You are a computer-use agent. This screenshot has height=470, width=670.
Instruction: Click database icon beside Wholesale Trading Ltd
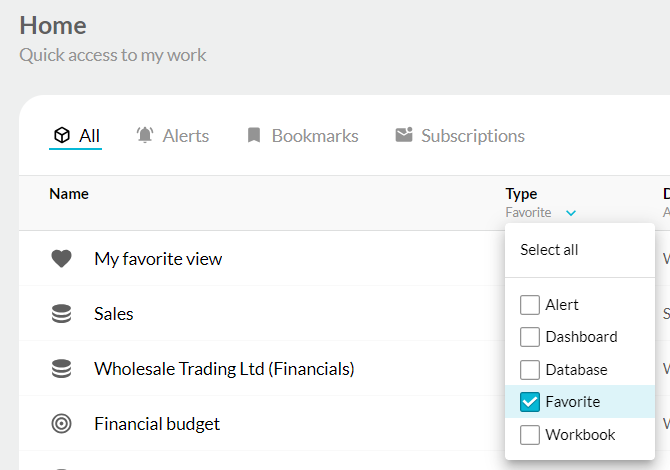point(62,369)
